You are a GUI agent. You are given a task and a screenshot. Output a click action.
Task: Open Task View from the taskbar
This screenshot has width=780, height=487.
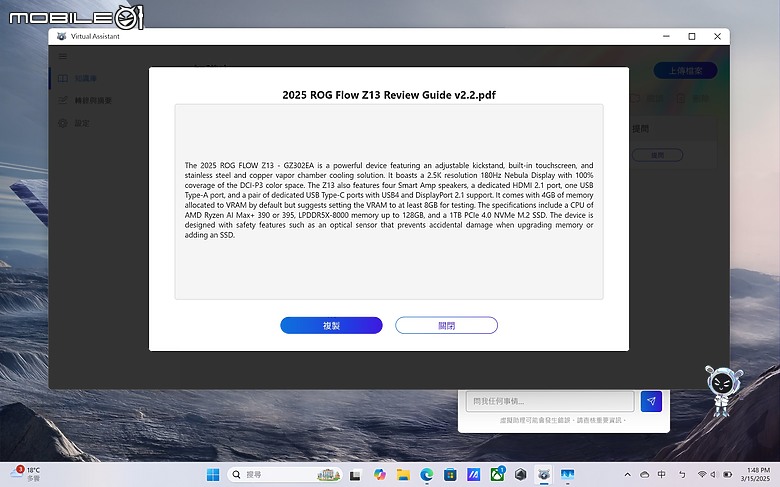[355, 475]
